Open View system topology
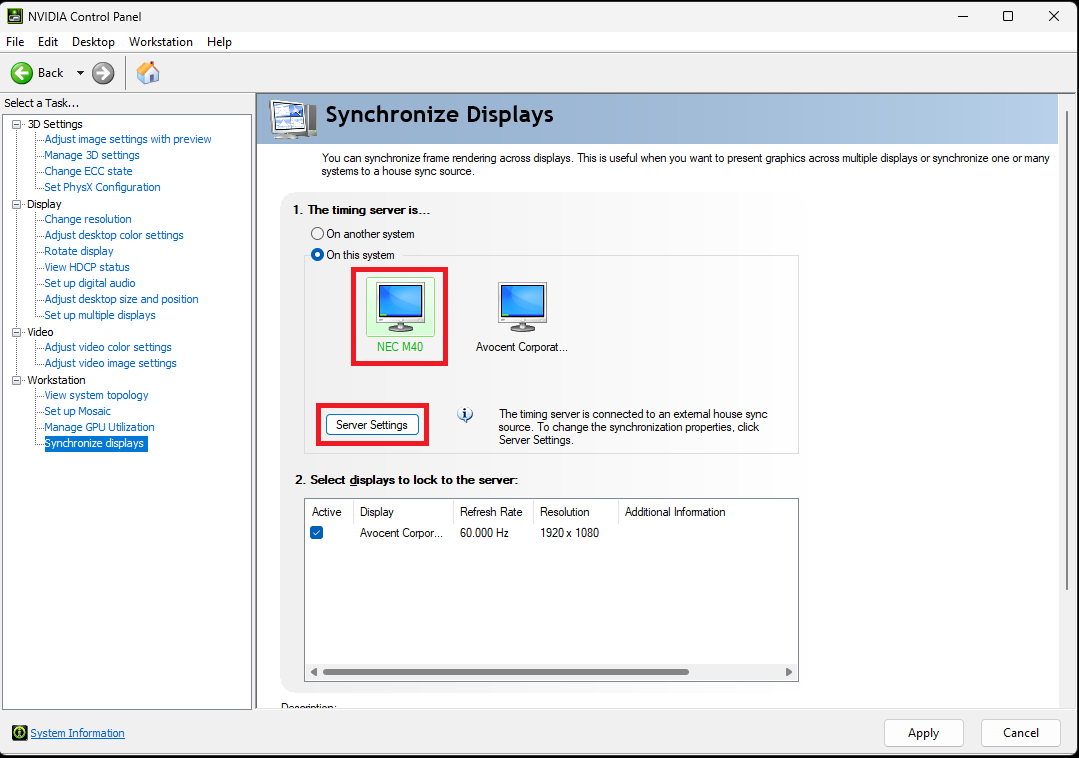Viewport: 1079px width, 758px height. [x=96, y=395]
